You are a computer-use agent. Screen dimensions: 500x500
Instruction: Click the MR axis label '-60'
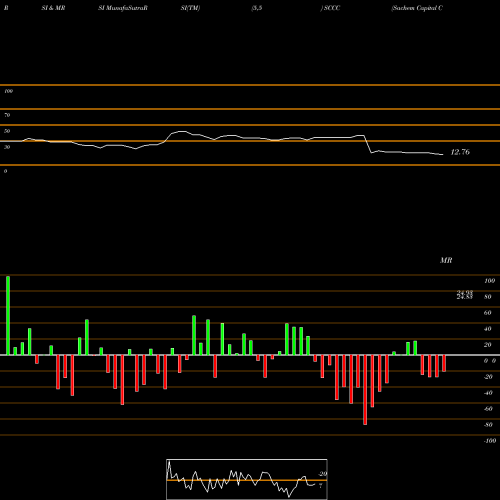[488, 409]
